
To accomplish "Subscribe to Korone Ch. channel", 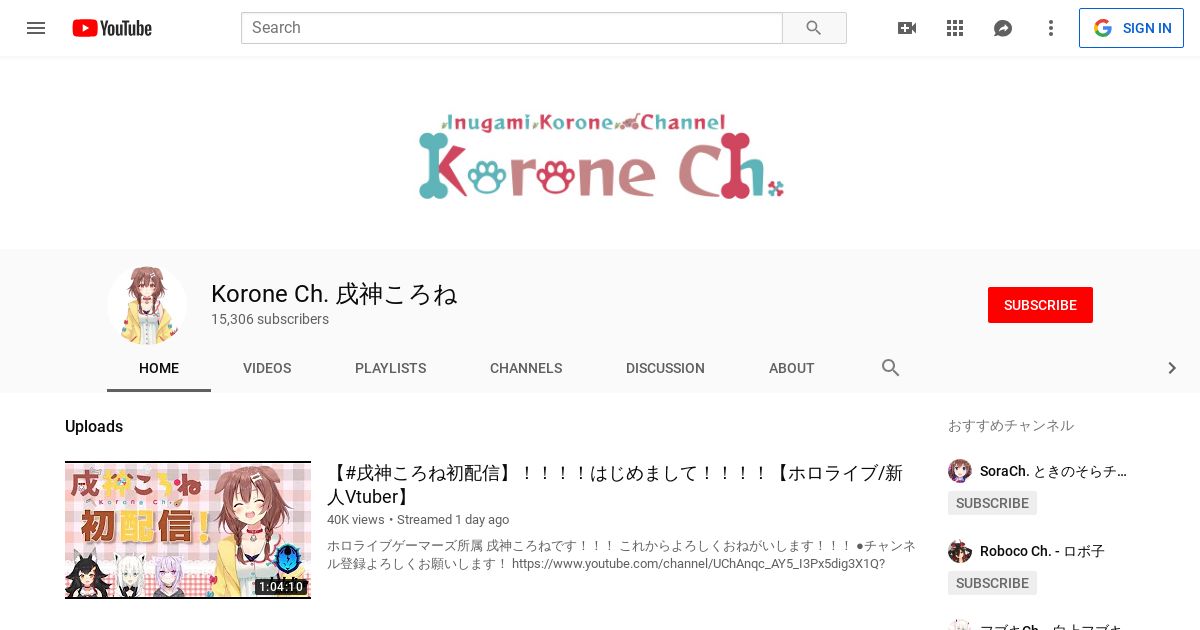I will pyautogui.click(x=1040, y=305).
